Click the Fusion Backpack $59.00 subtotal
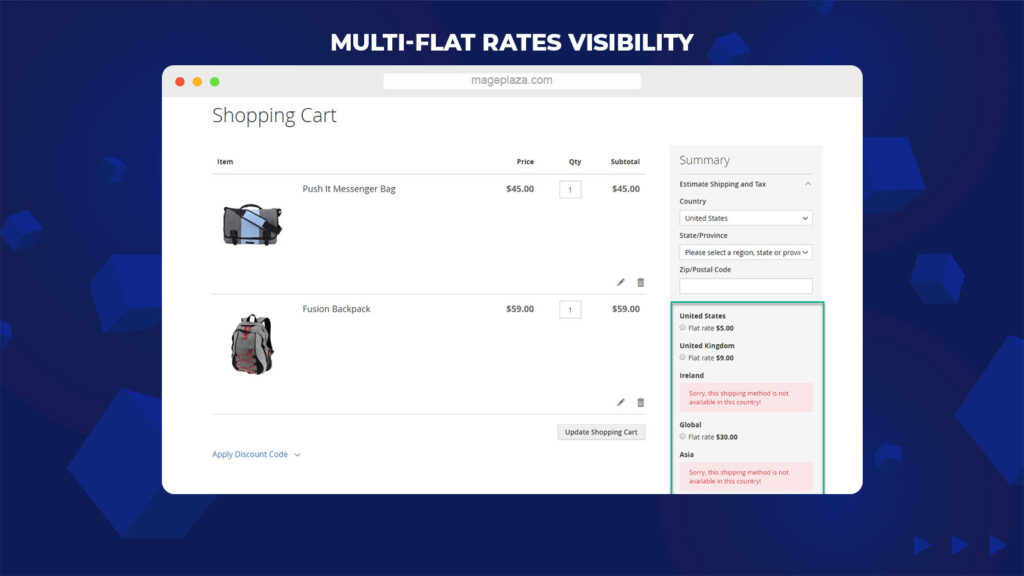 coord(626,309)
